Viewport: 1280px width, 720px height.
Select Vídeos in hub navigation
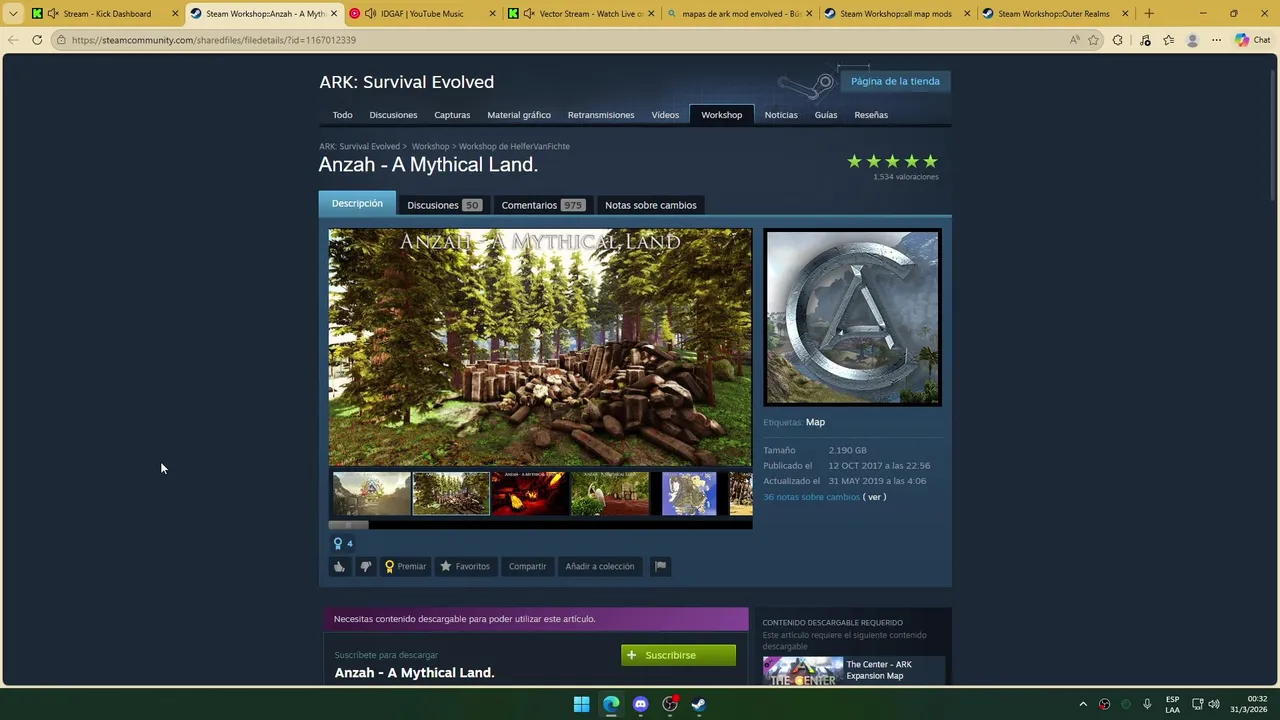[x=665, y=115]
